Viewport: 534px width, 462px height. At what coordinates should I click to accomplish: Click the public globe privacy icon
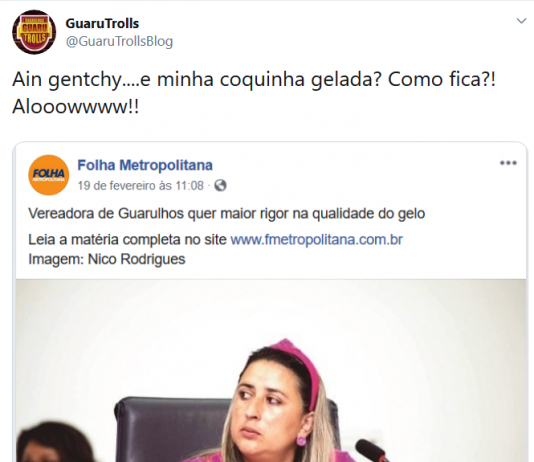pyautogui.click(x=220, y=186)
